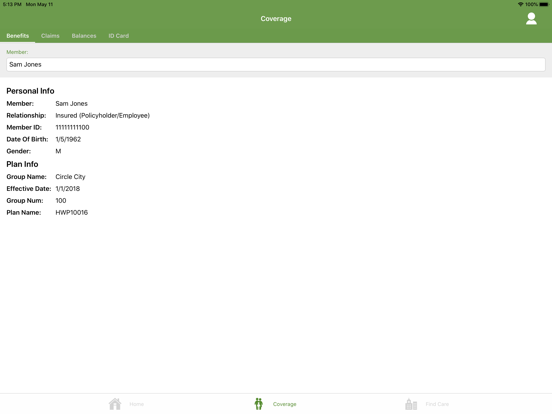Click the Group Num: label
The height and width of the screenshot is (414, 552).
tap(25, 201)
